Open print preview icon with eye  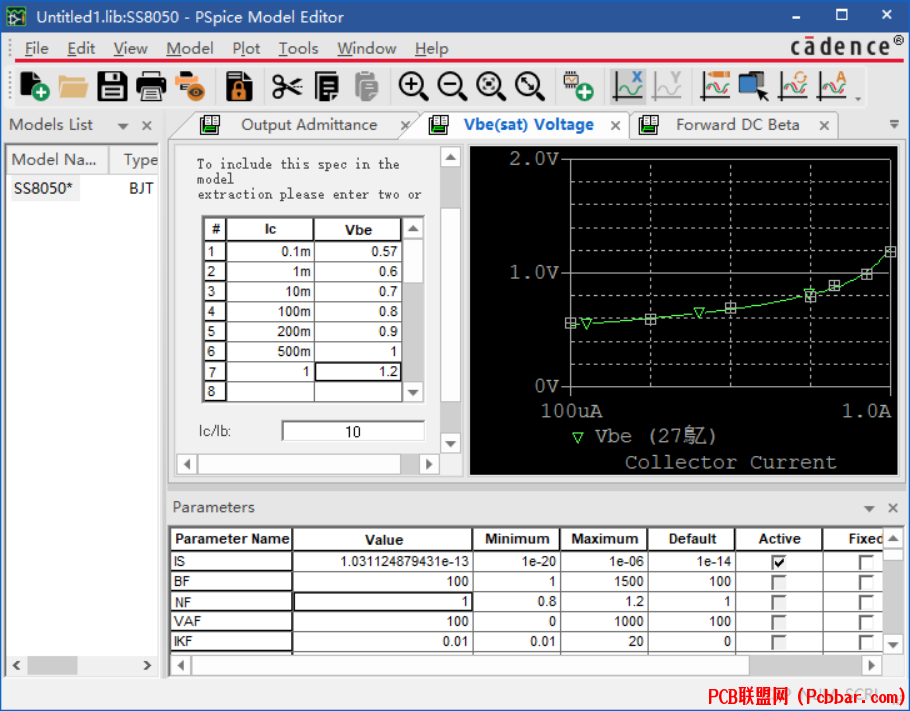coord(190,86)
